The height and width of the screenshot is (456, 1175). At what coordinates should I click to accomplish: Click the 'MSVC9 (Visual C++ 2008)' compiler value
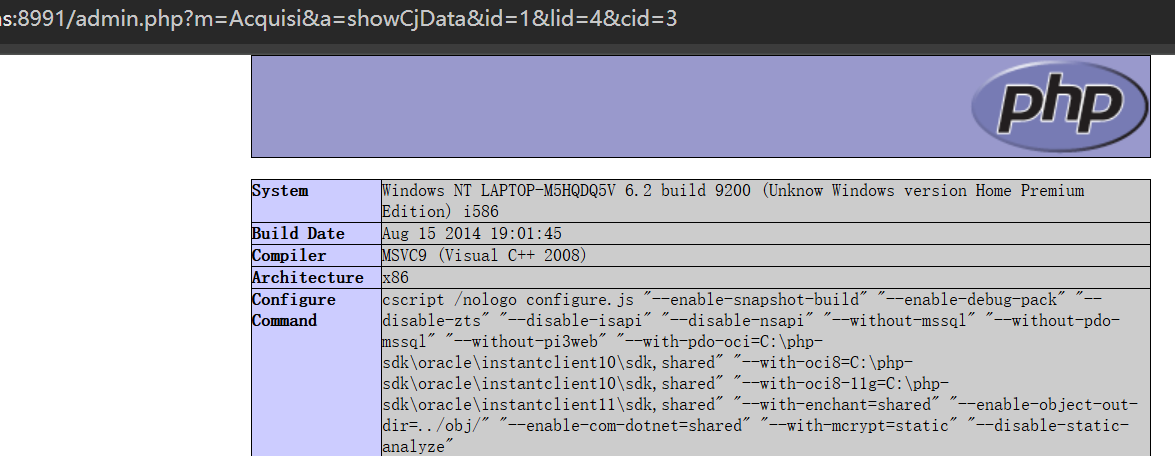click(484, 256)
